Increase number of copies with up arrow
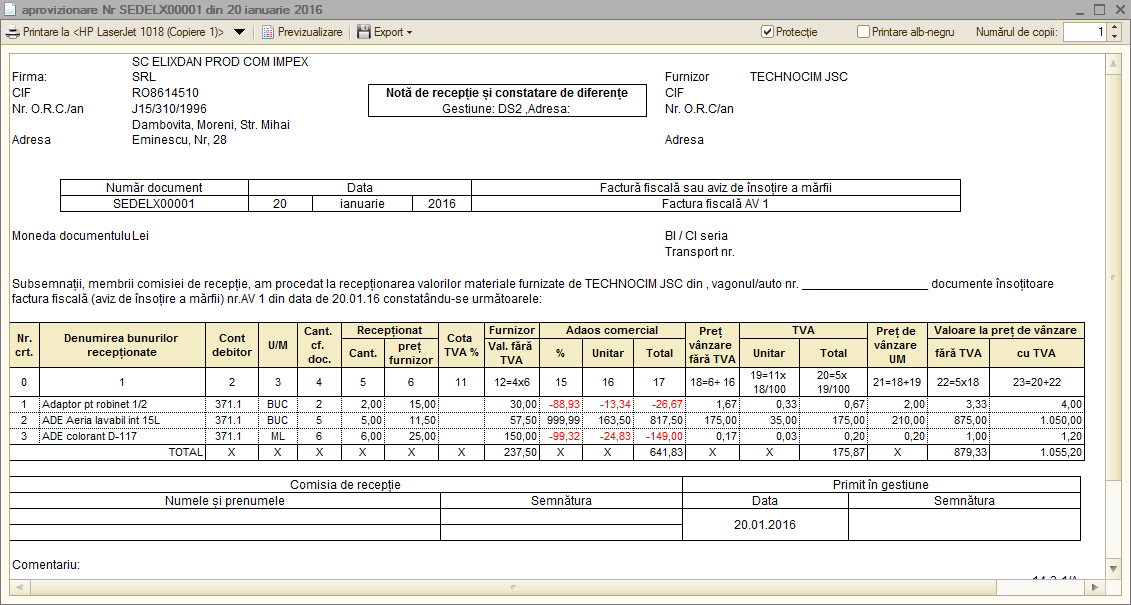1131x605 pixels. pyautogui.click(x=1114, y=27)
